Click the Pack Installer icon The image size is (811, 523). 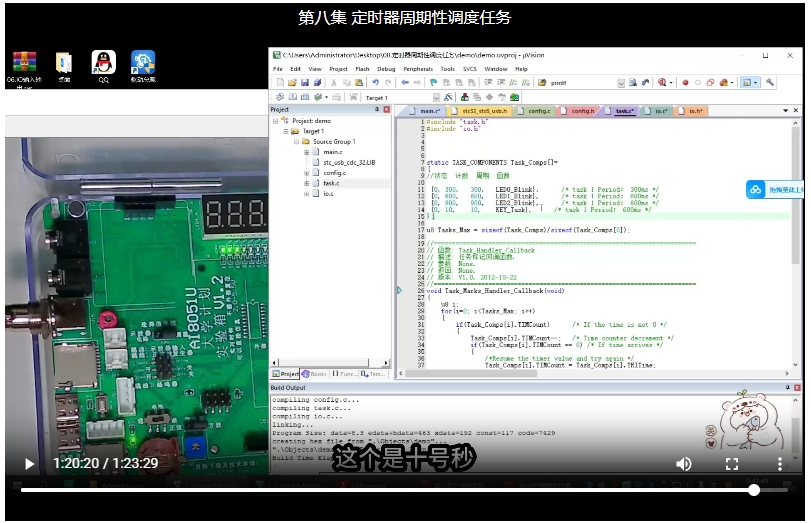[x=514, y=97]
